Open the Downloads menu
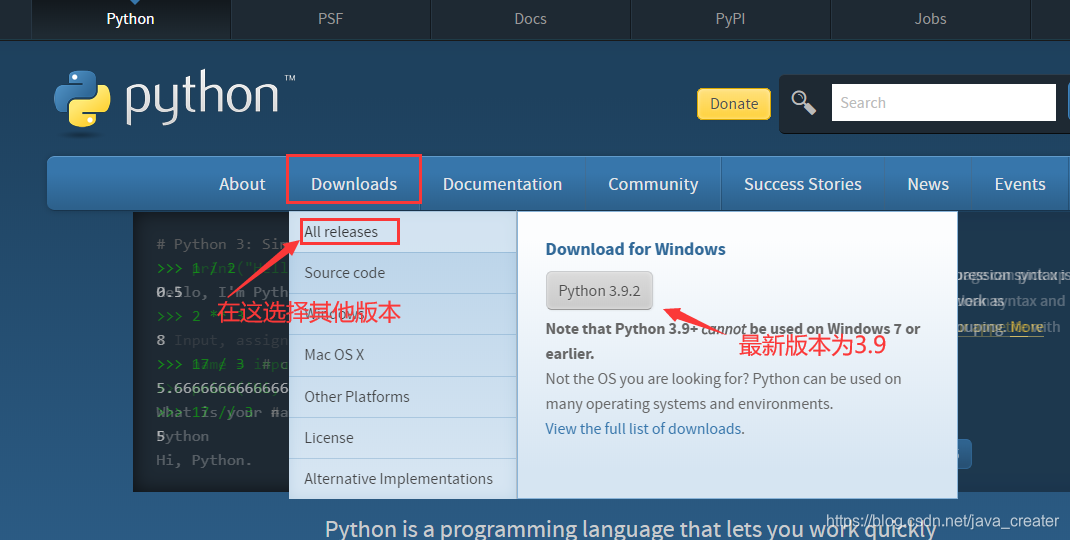The height and width of the screenshot is (540, 1070). click(x=353, y=184)
